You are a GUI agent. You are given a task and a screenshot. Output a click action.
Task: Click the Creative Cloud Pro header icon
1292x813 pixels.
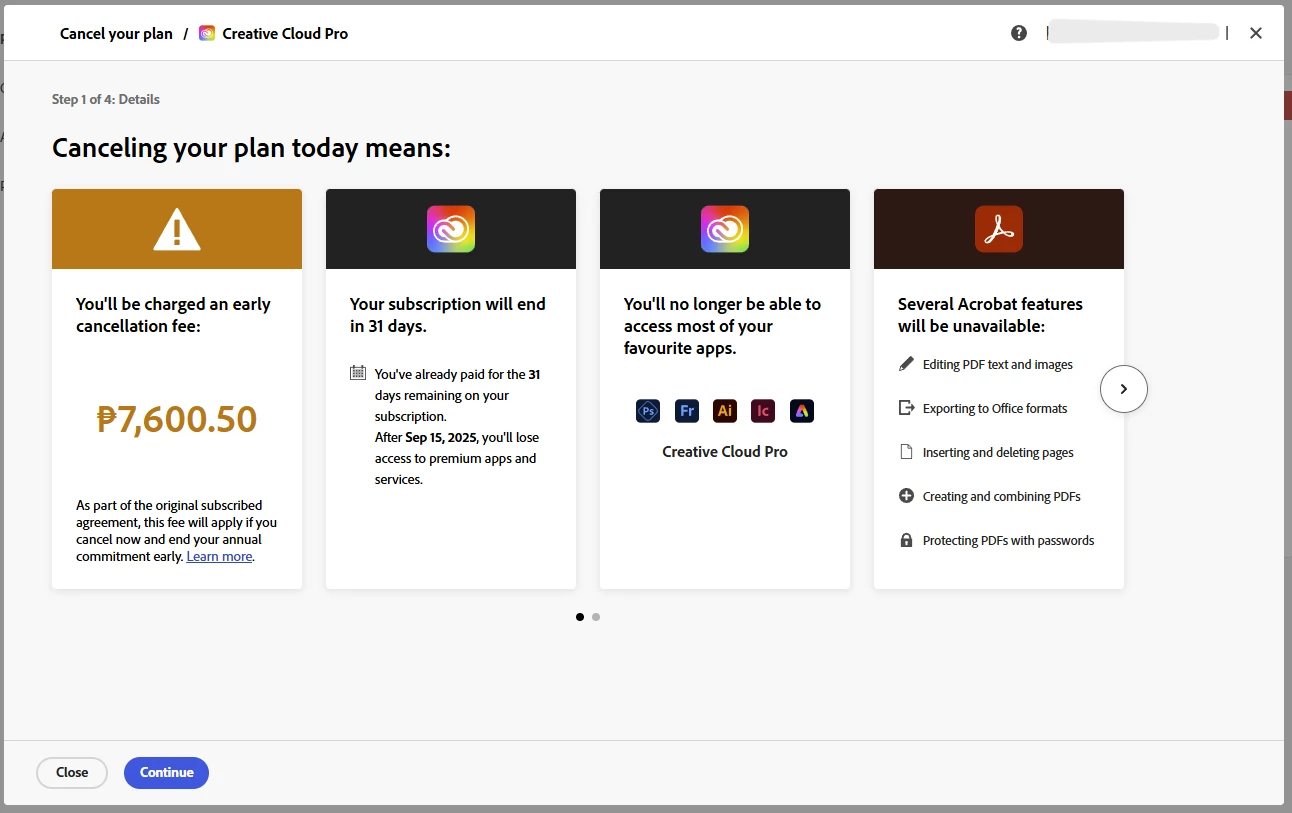(207, 33)
